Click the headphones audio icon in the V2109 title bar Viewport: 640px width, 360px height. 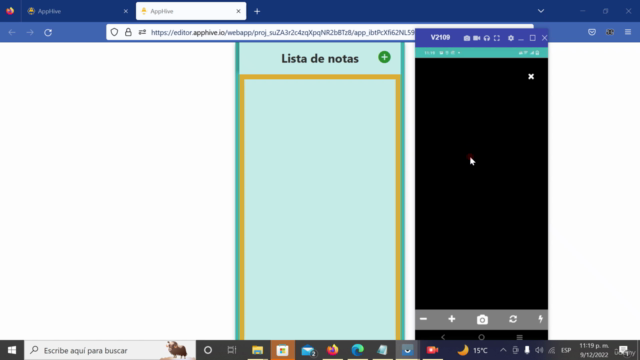coord(487,38)
